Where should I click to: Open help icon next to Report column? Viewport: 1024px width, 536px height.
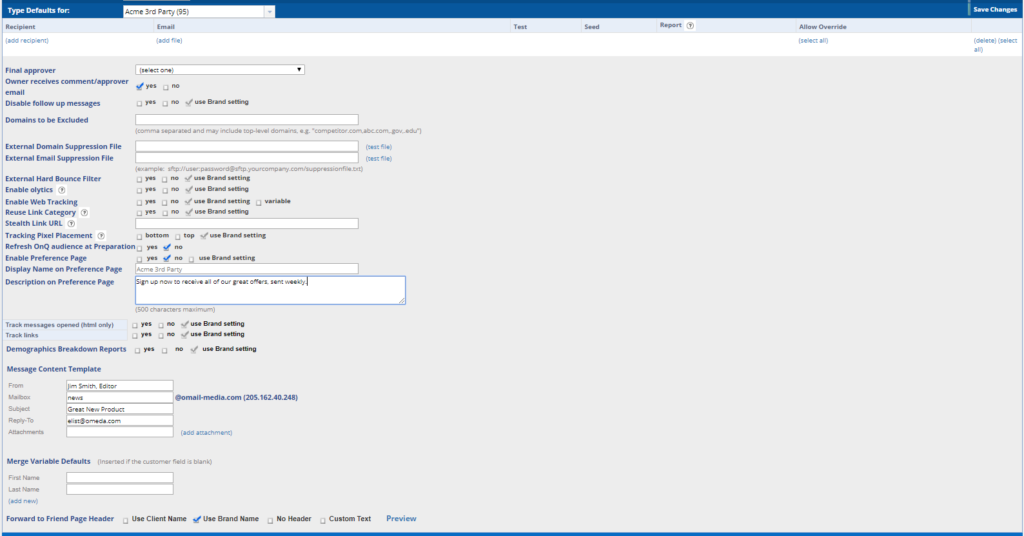point(690,25)
